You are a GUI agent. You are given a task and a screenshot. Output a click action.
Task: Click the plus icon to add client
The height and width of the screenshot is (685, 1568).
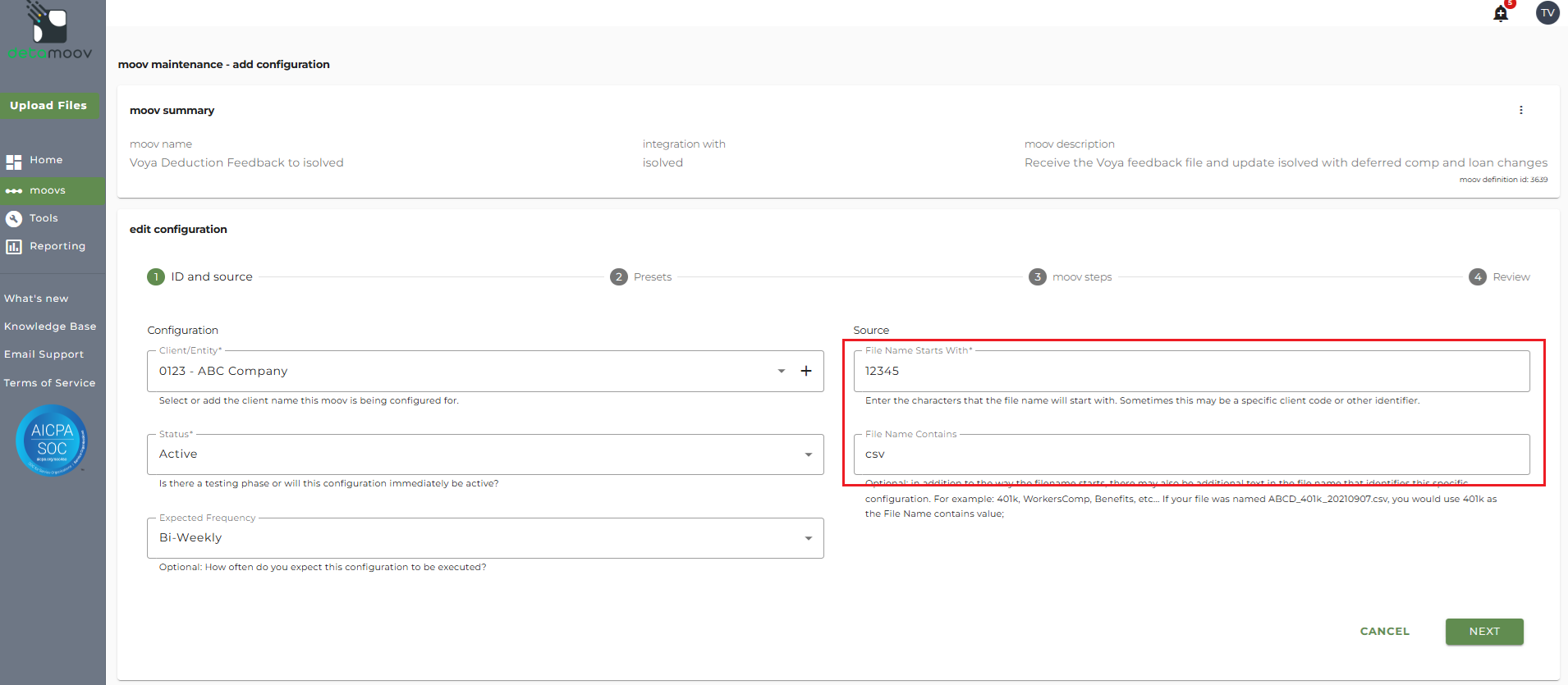806,371
